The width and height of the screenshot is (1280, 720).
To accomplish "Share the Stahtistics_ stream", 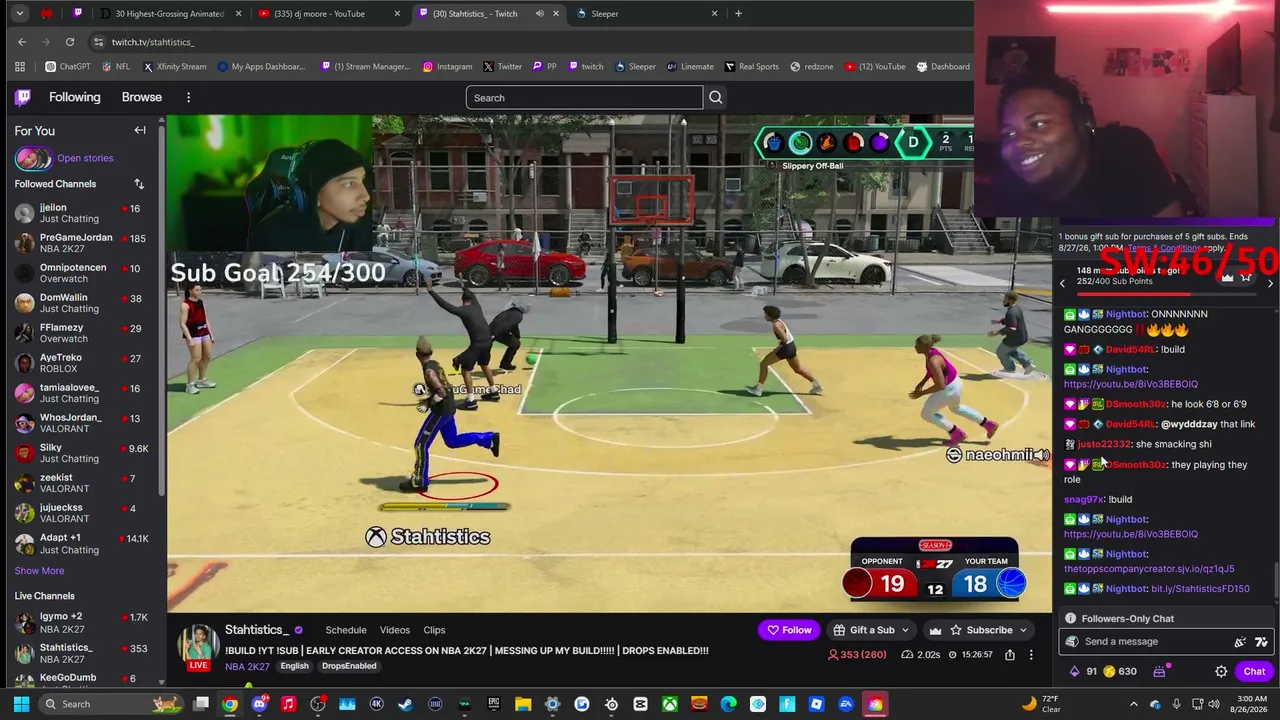I will (x=1010, y=655).
